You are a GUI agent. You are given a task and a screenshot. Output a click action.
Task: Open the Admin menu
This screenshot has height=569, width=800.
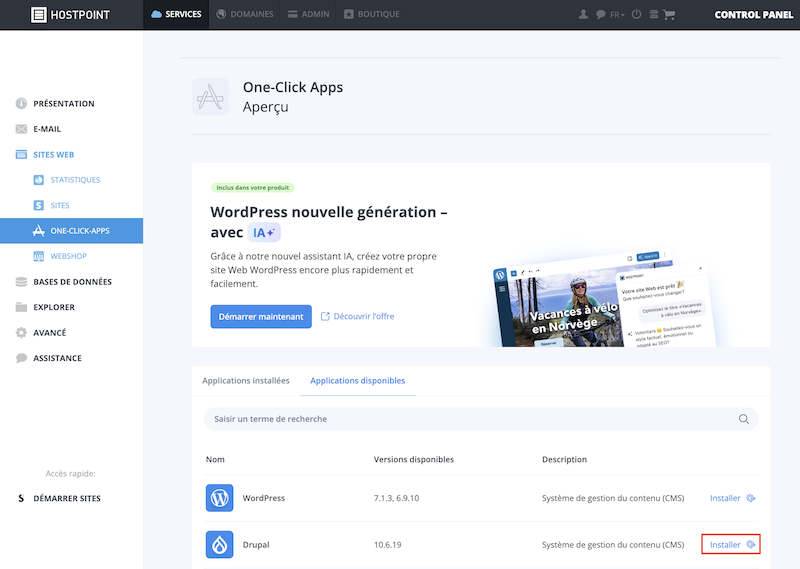(x=308, y=14)
